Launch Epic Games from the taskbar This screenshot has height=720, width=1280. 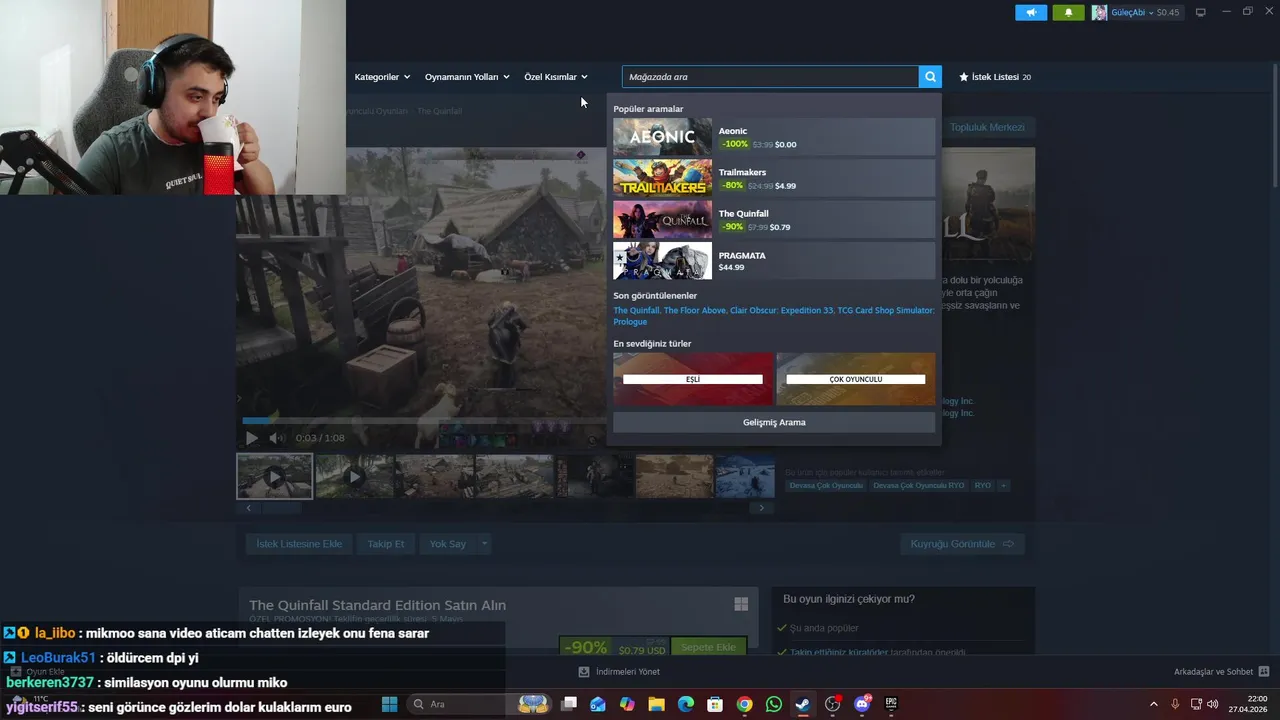click(x=891, y=704)
